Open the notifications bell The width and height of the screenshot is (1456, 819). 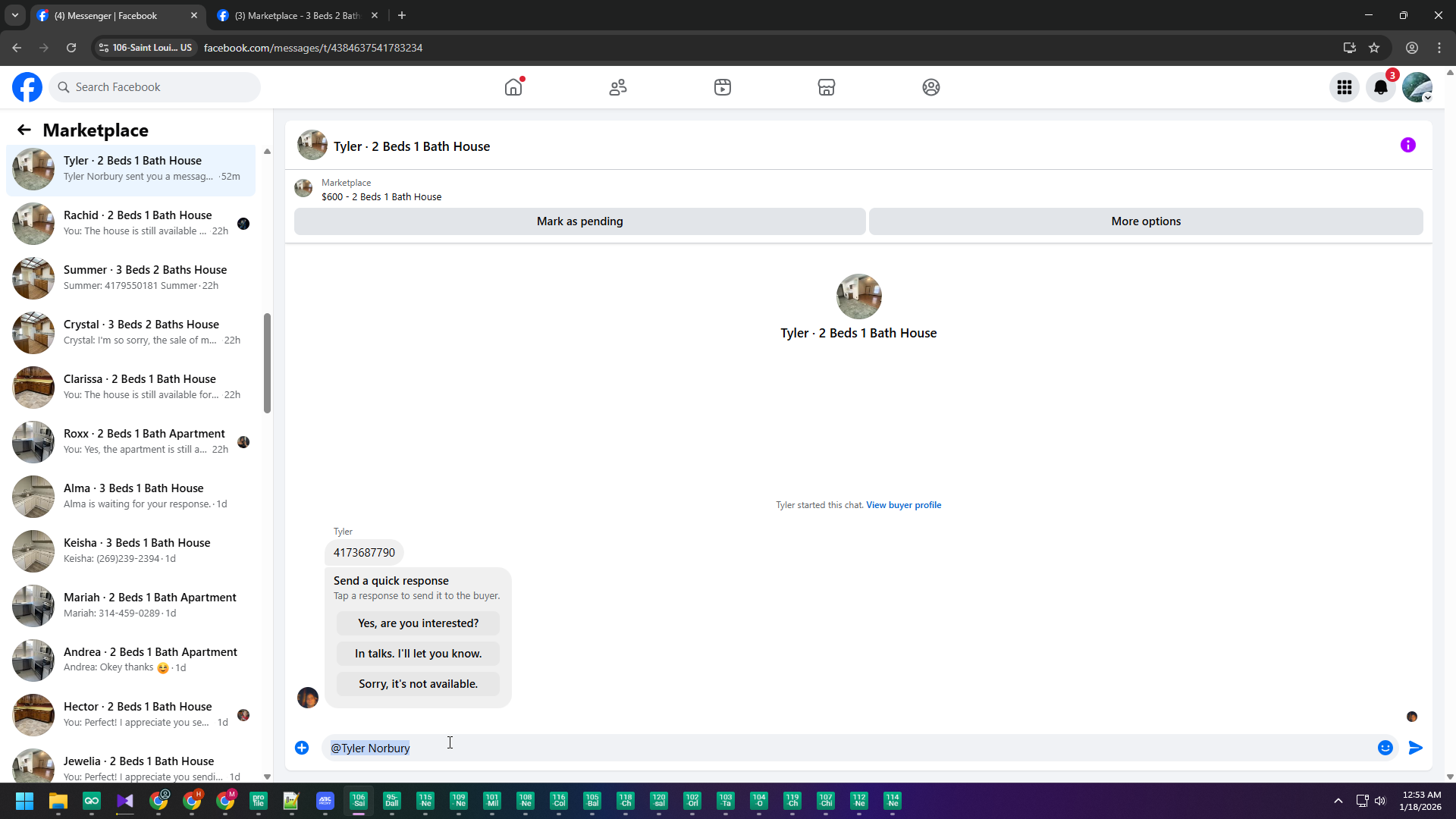coord(1381,87)
